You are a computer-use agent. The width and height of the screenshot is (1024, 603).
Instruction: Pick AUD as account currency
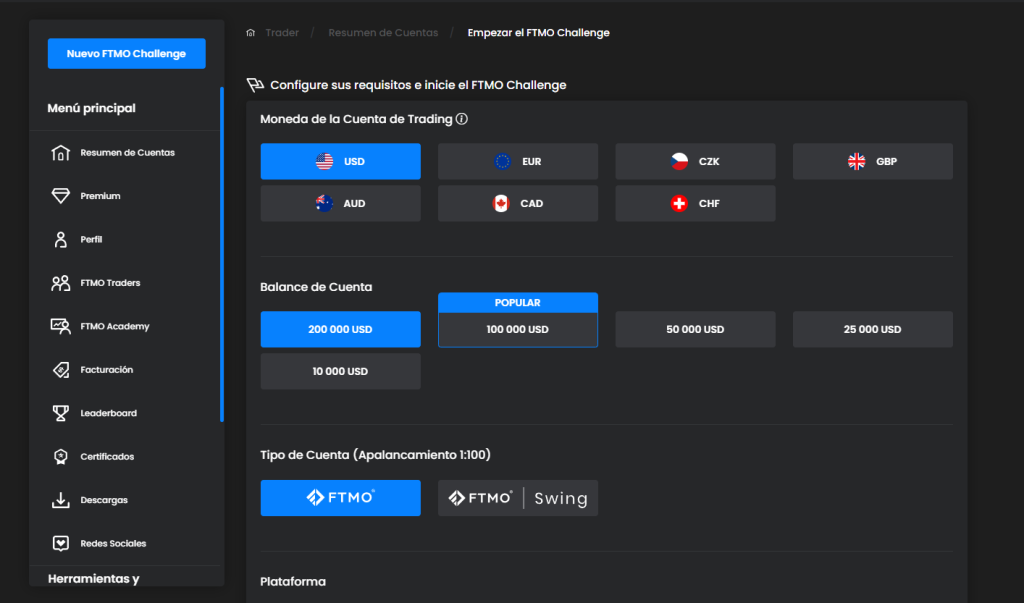pos(340,203)
